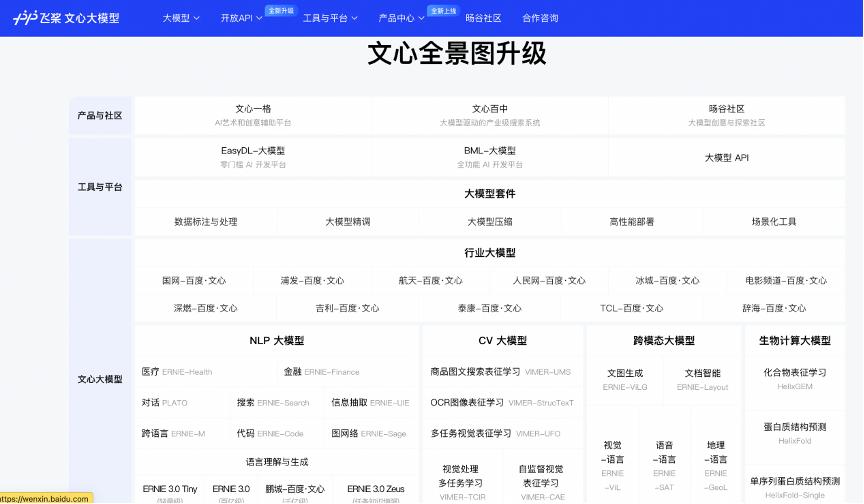
Task: Click 电影频道-百度·文心 industry model
Action: point(786,280)
